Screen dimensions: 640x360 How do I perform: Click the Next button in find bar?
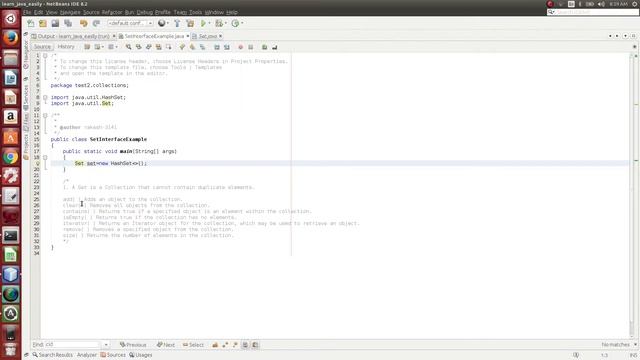pyautogui.click(x=166, y=345)
